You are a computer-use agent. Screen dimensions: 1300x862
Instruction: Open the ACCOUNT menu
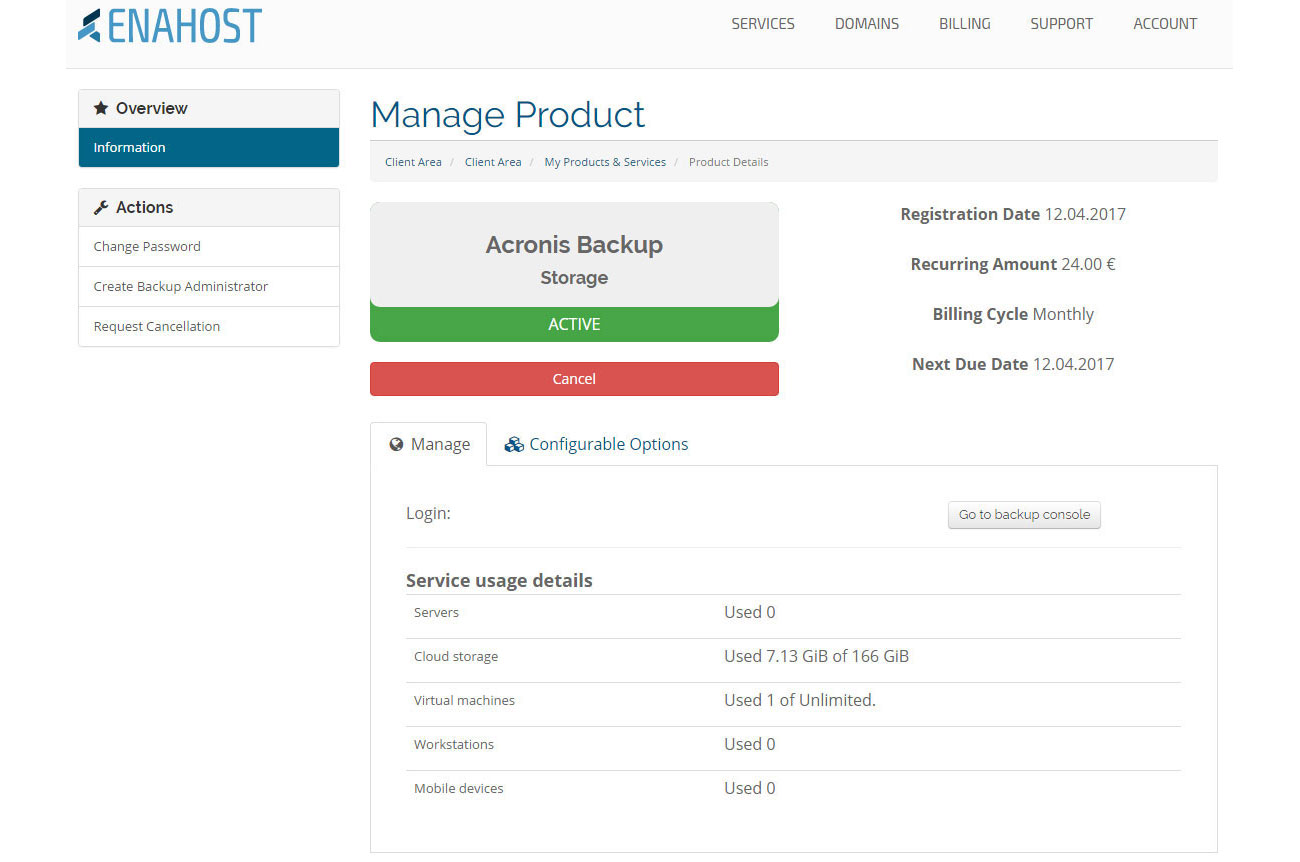[x=1165, y=24]
